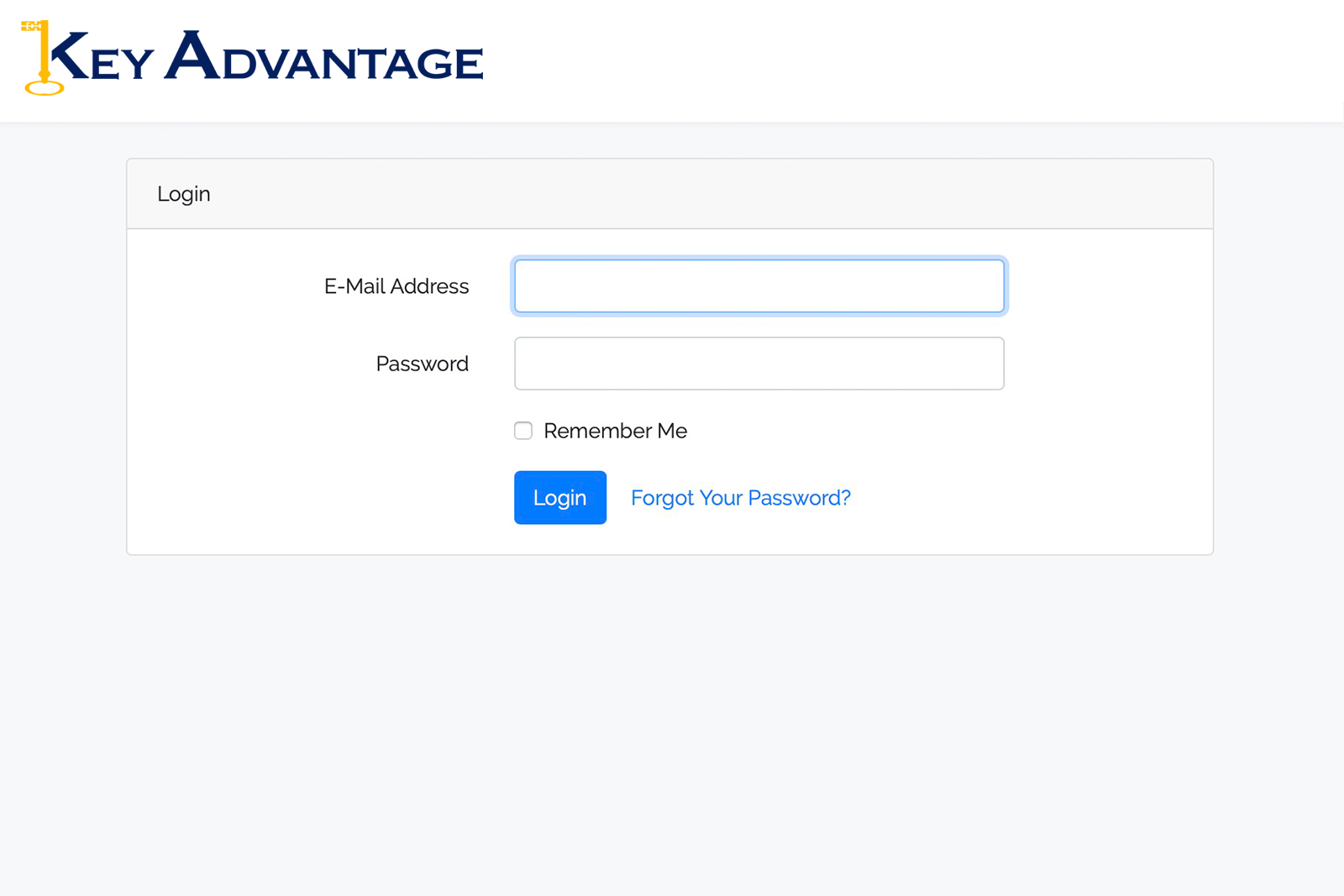Image resolution: width=1344 pixels, height=896 pixels.
Task: Open the "Forgot Your Password?" link
Action: click(740, 498)
